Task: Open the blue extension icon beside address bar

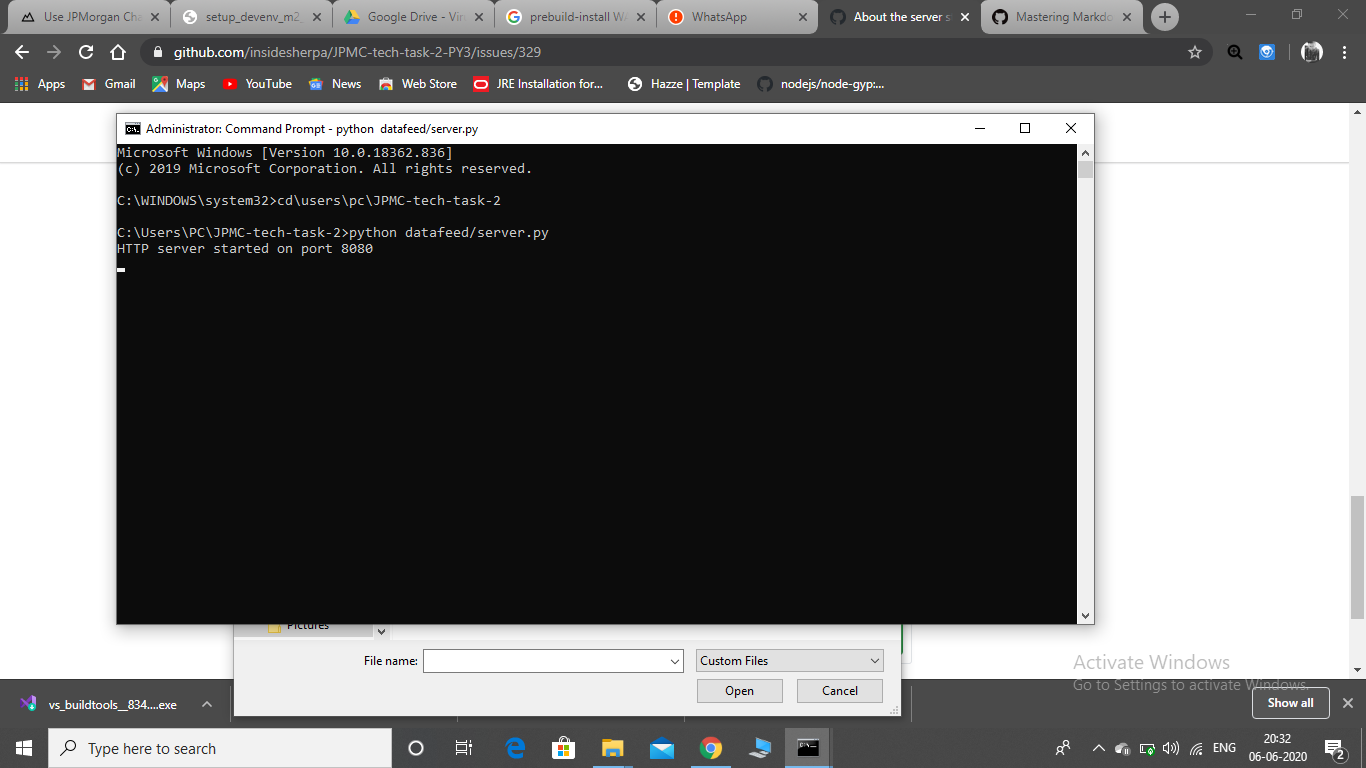Action: [x=1266, y=52]
